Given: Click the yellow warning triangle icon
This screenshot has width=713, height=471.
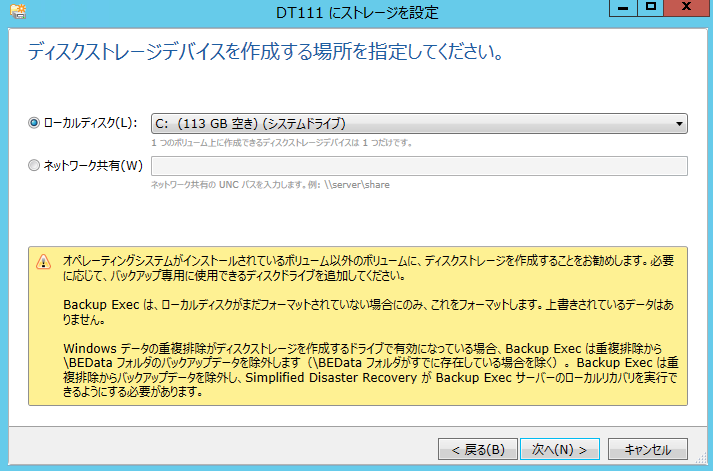Looking at the screenshot, I should point(43,262).
